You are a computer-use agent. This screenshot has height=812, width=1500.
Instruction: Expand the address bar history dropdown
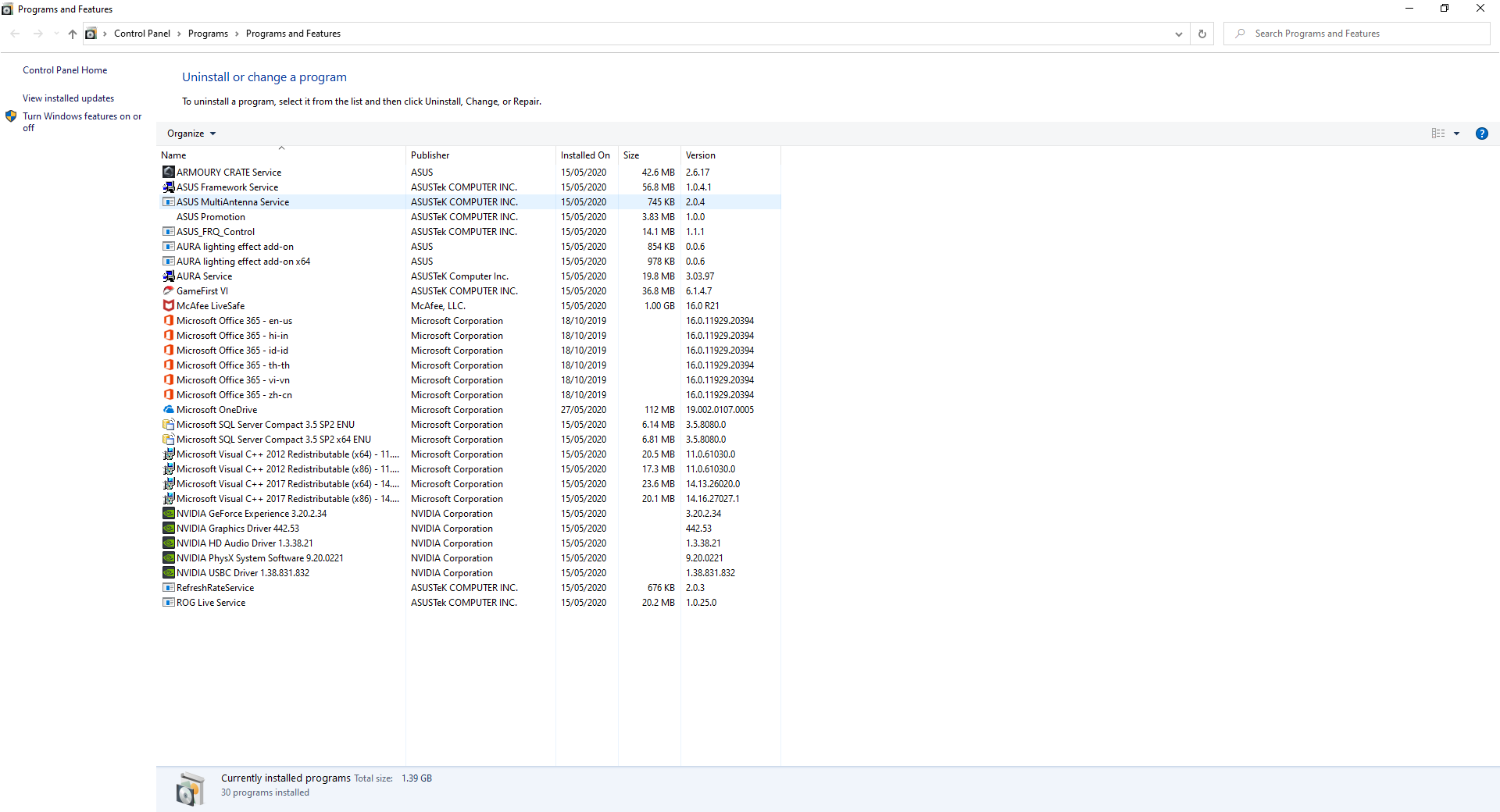point(1178,34)
